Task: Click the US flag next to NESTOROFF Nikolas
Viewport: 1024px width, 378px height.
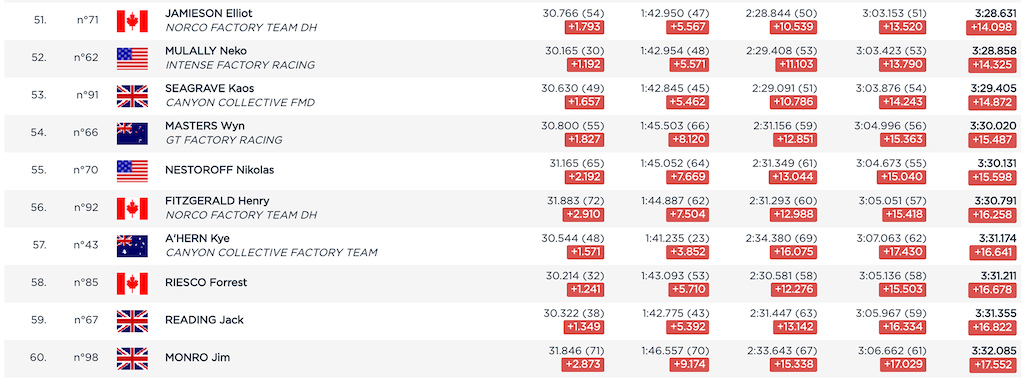Action: (x=132, y=171)
